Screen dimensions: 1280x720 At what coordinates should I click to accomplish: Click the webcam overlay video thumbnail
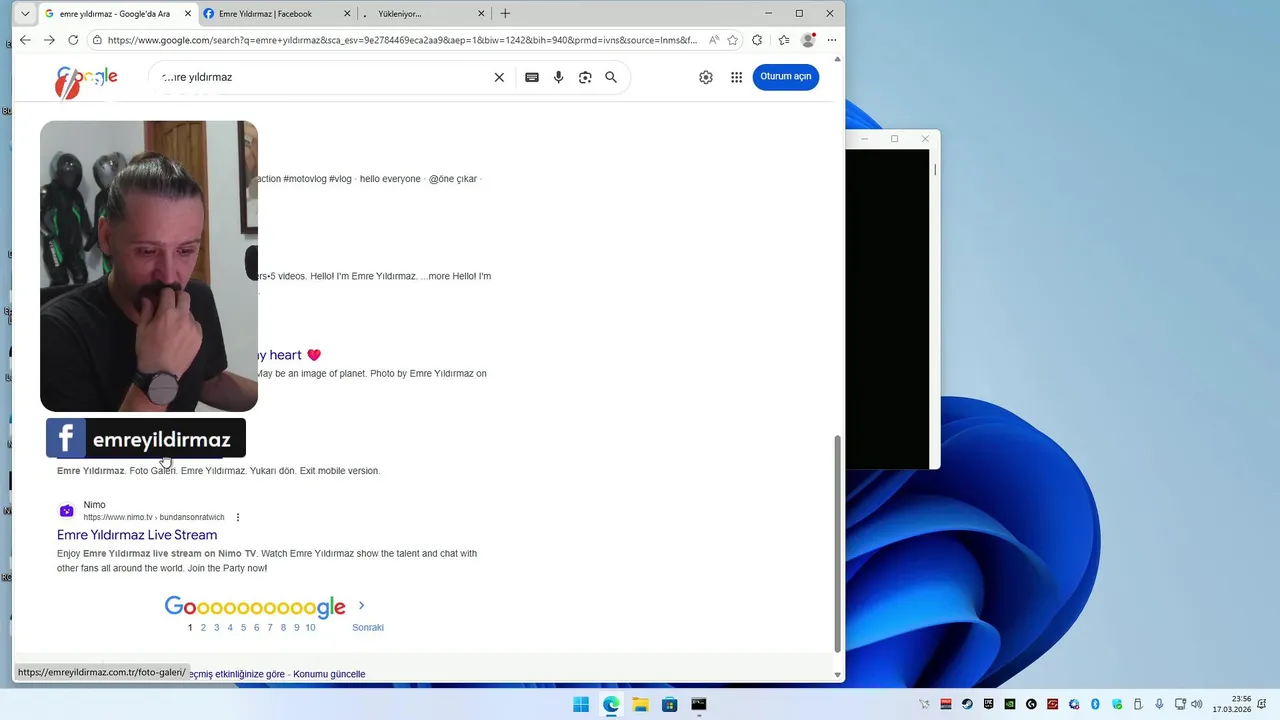[149, 266]
